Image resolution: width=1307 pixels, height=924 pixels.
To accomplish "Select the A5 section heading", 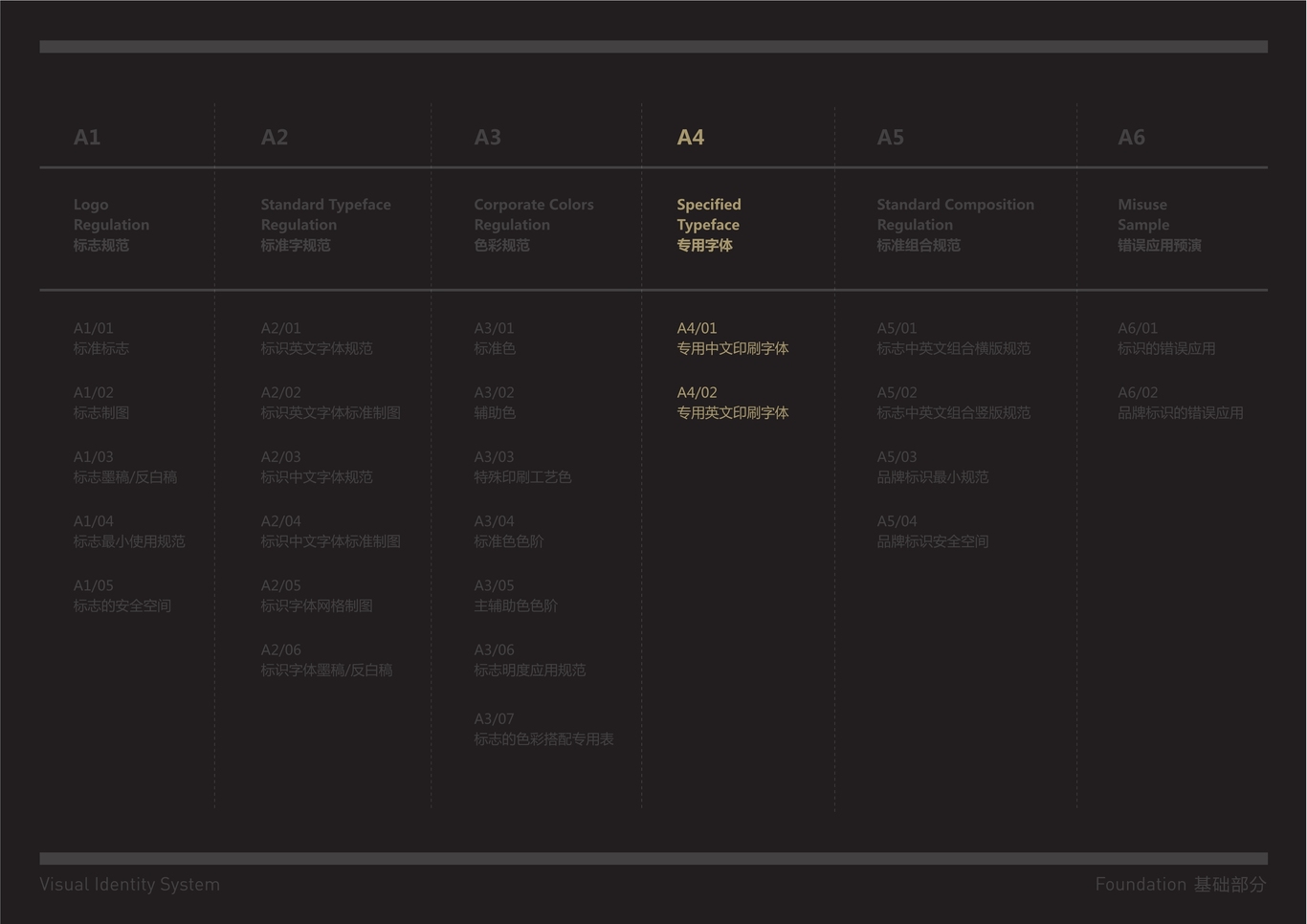I will (x=891, y=137).
